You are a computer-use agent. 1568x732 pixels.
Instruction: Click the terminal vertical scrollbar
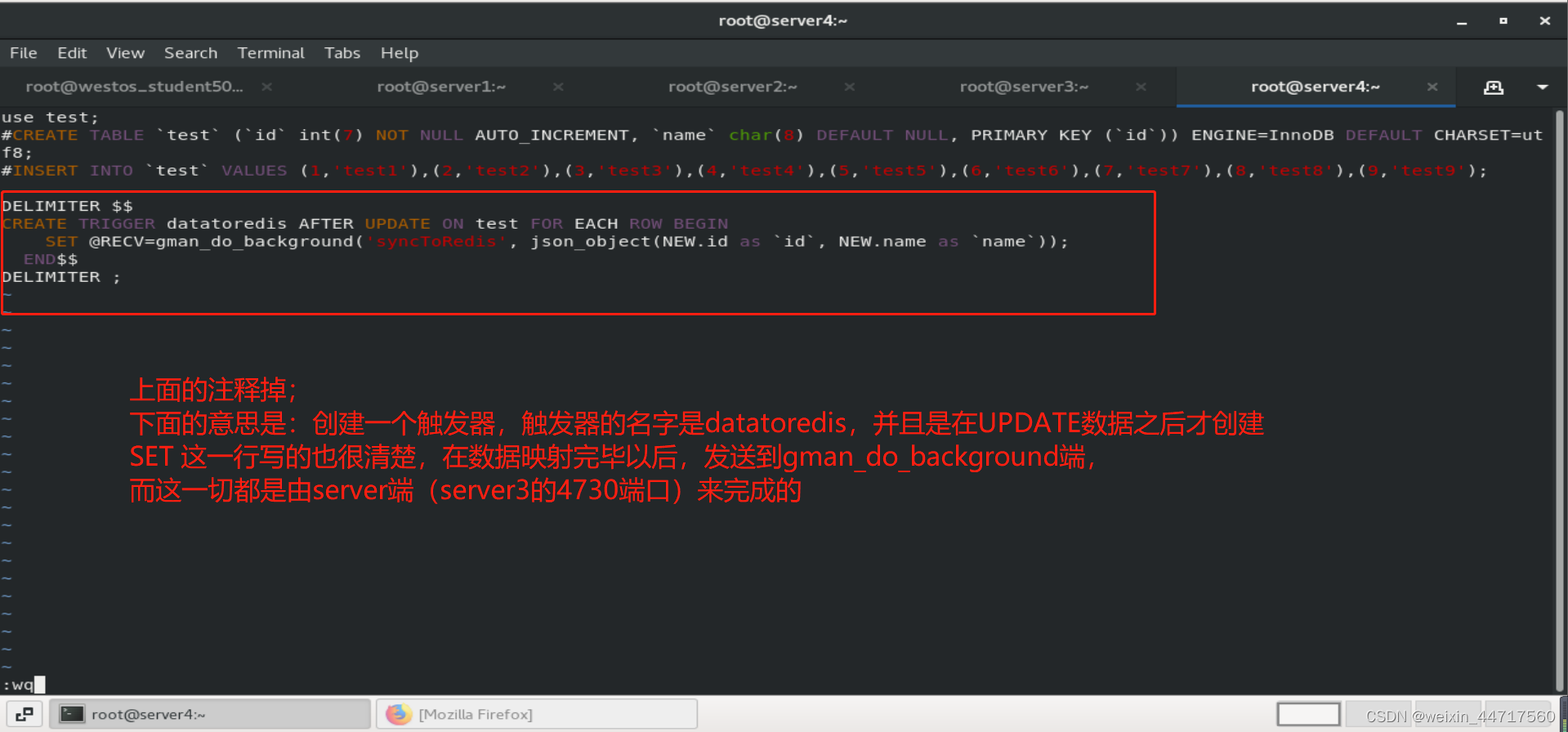pyautogui.click(x=1560, y=400)
